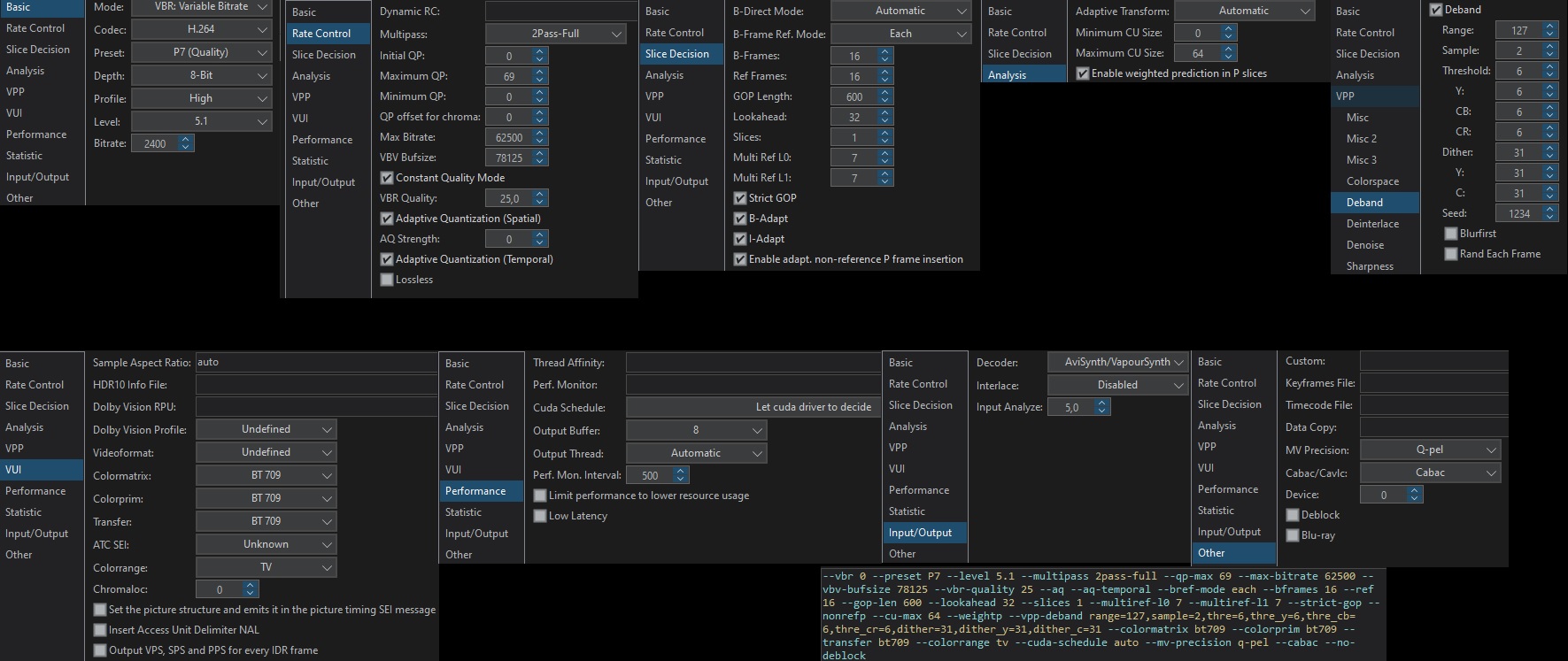Click the Dynamic RC input field
Viewport: 1568px width, 661px height.
(x=560, y=12)
